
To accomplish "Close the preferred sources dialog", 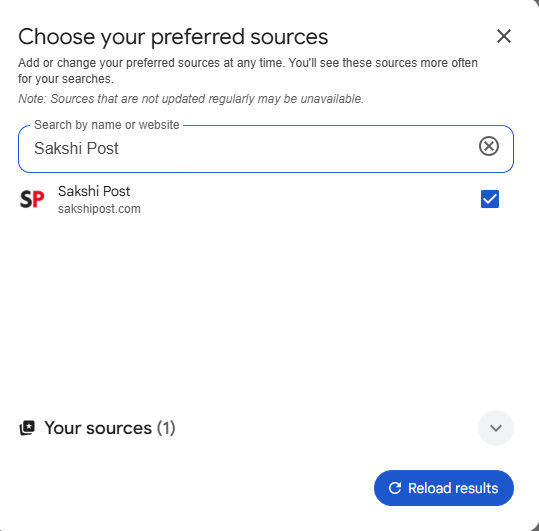I will pos(504,36).
